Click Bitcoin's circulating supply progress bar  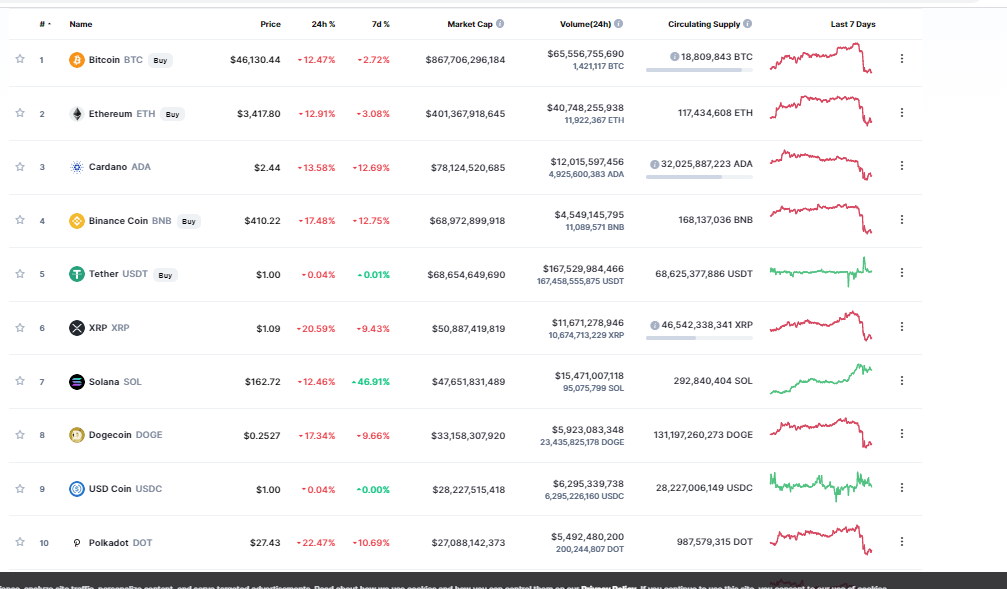[x=699, y=70]
